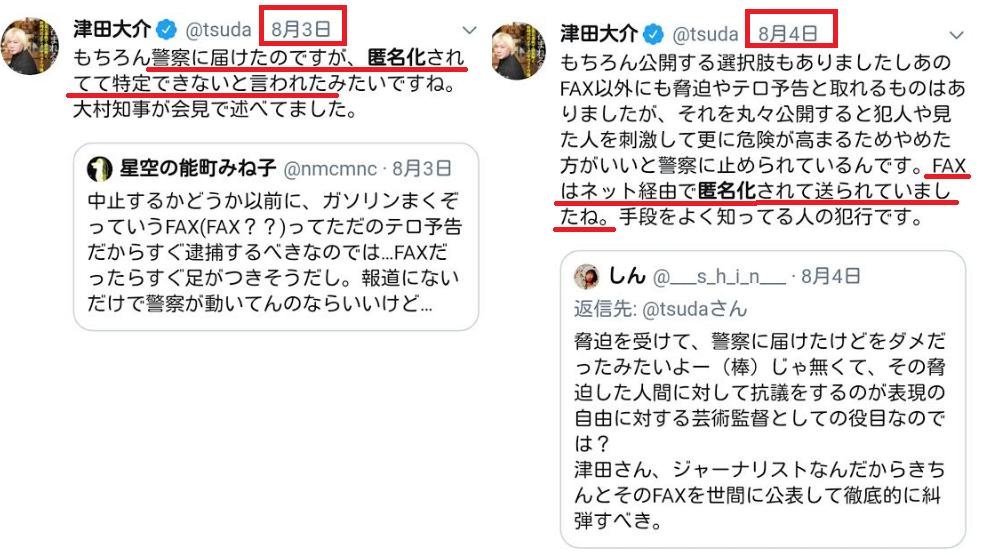Click verified badge on left tweet
1002x555 pixels.
tap(167, 29)
